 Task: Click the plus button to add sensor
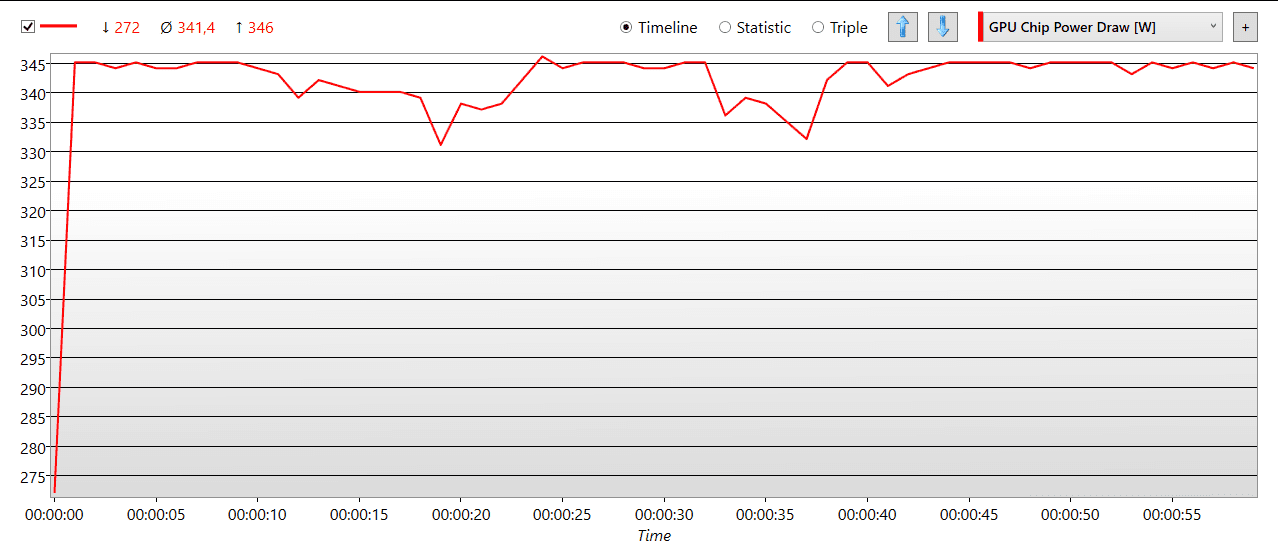pyautogui.click(x=1245, y=27)
